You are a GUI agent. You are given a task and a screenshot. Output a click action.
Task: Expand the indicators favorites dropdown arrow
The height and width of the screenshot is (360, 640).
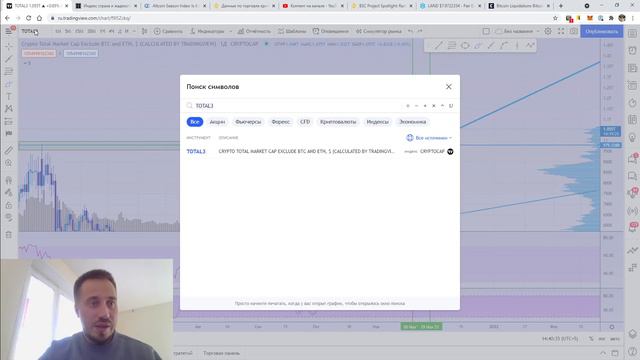pyautogui.click(x=231, y=31)
